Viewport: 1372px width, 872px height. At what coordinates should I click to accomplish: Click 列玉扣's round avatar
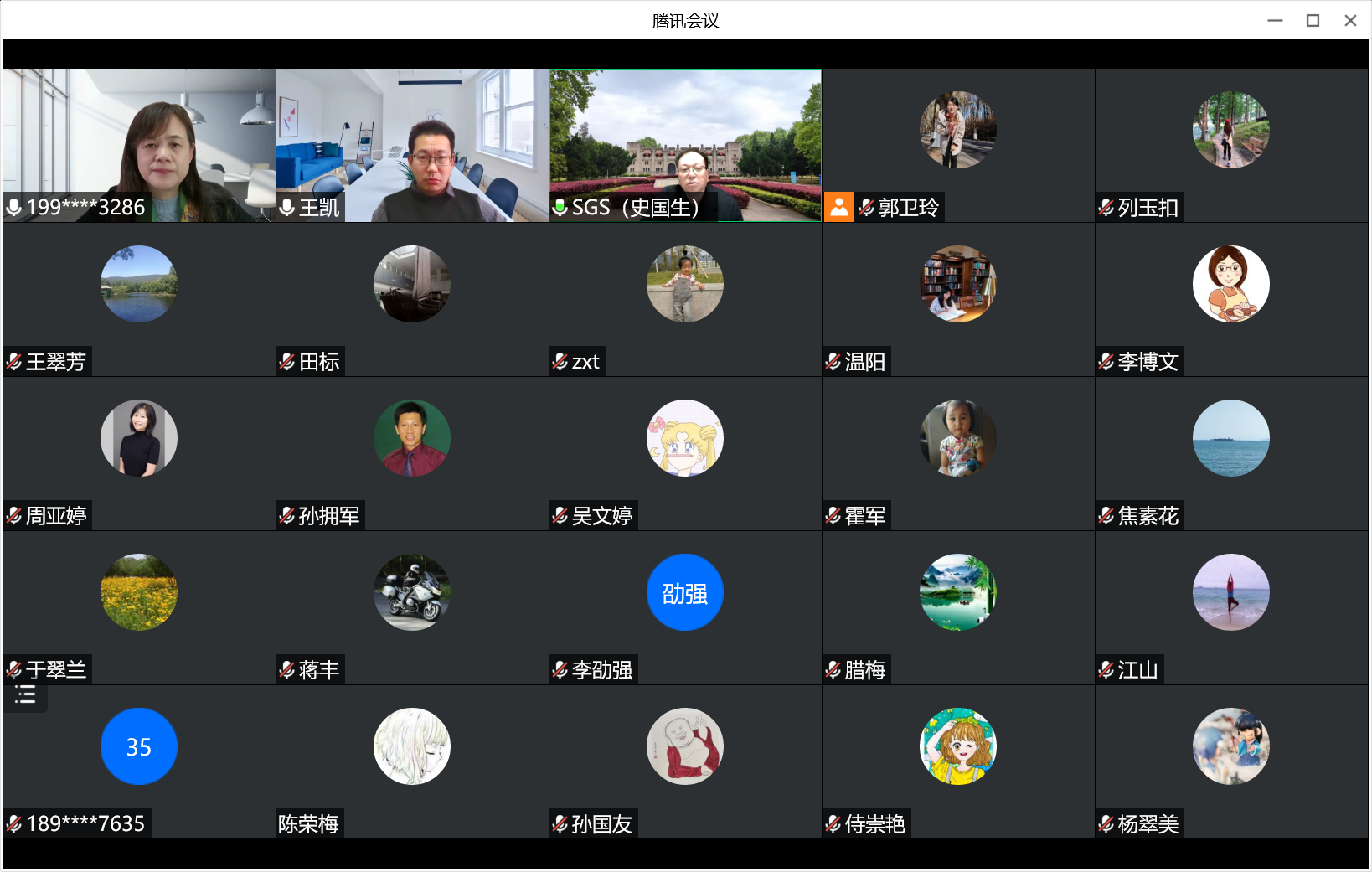1231,130
